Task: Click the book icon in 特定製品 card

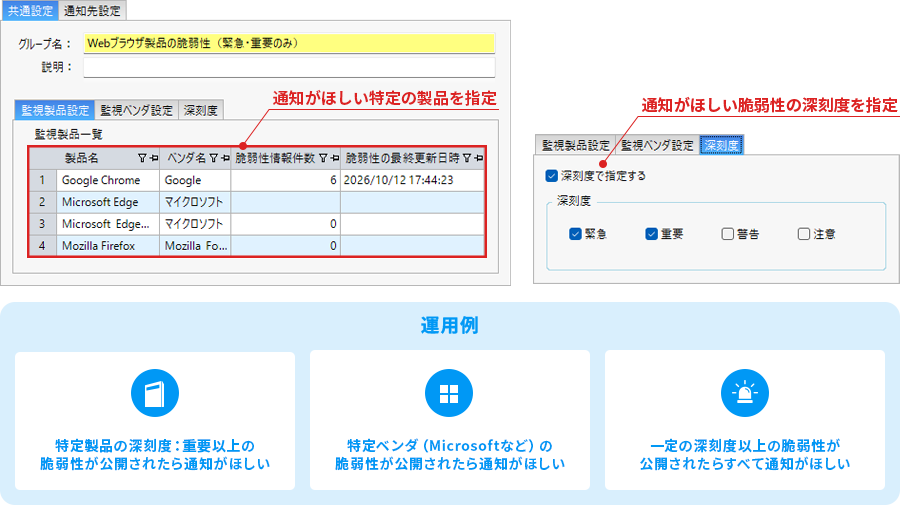Action: pos(155,393)
